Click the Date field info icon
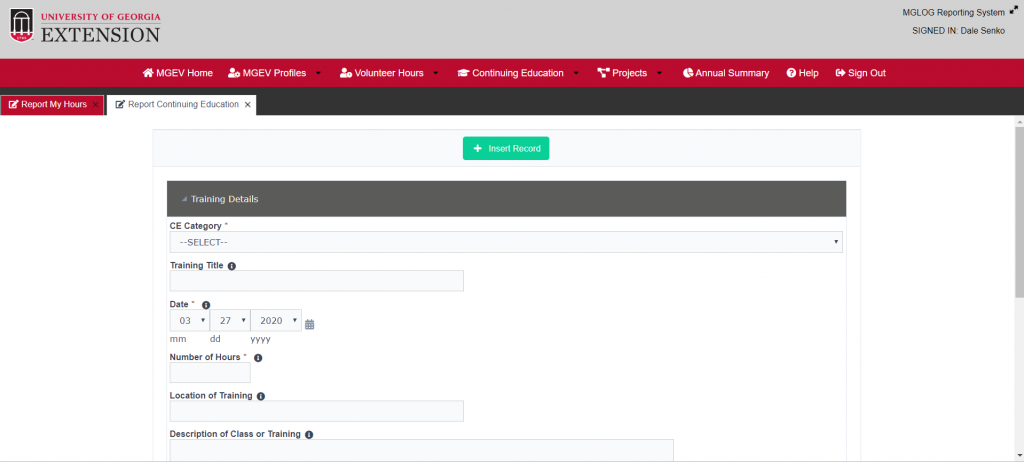This screenshot has height=462, width=1024. click(206, 305)
